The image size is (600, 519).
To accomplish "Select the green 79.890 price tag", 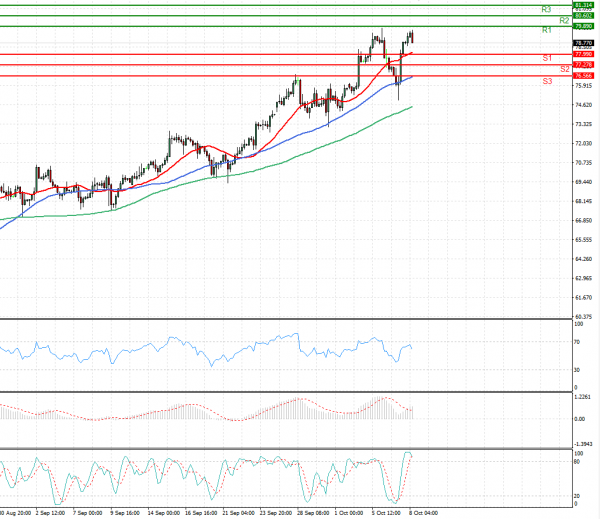I will [584, 26].
